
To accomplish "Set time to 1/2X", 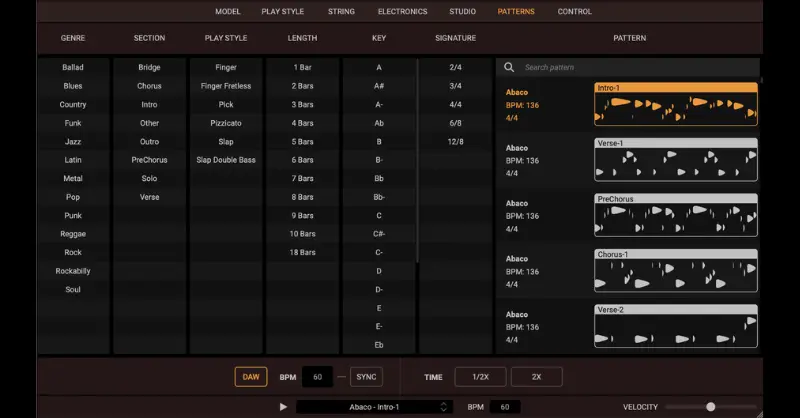I will coord(480,377).
